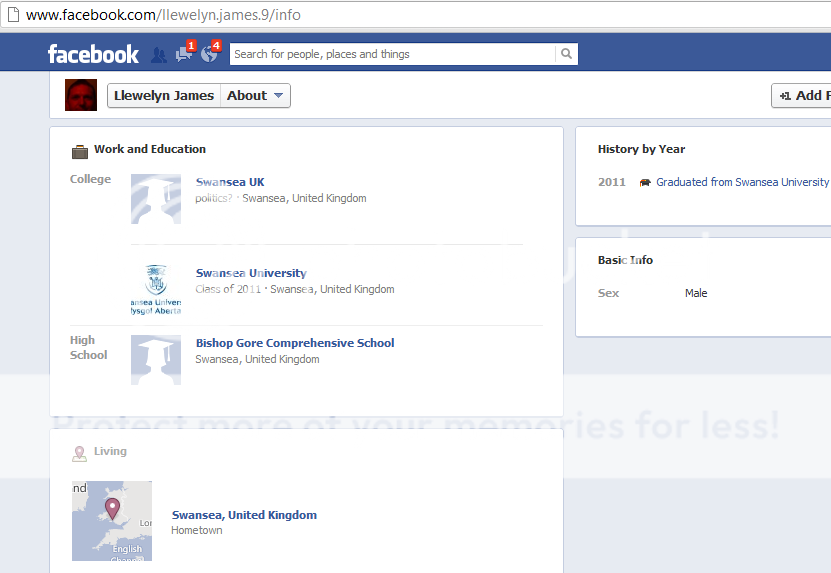
Task: Open the About dropdown menu
Action: click(256, 96)
